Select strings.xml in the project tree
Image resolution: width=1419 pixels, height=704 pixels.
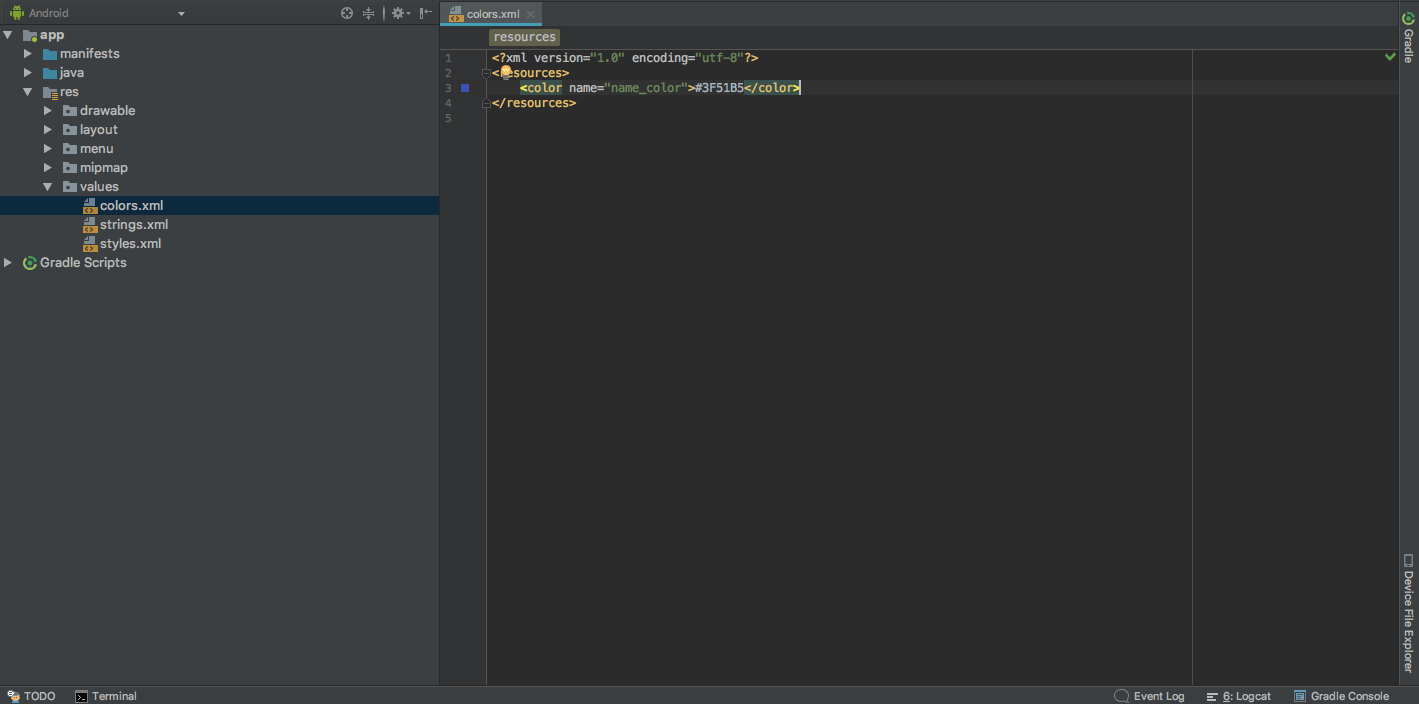tap(133, 224)
